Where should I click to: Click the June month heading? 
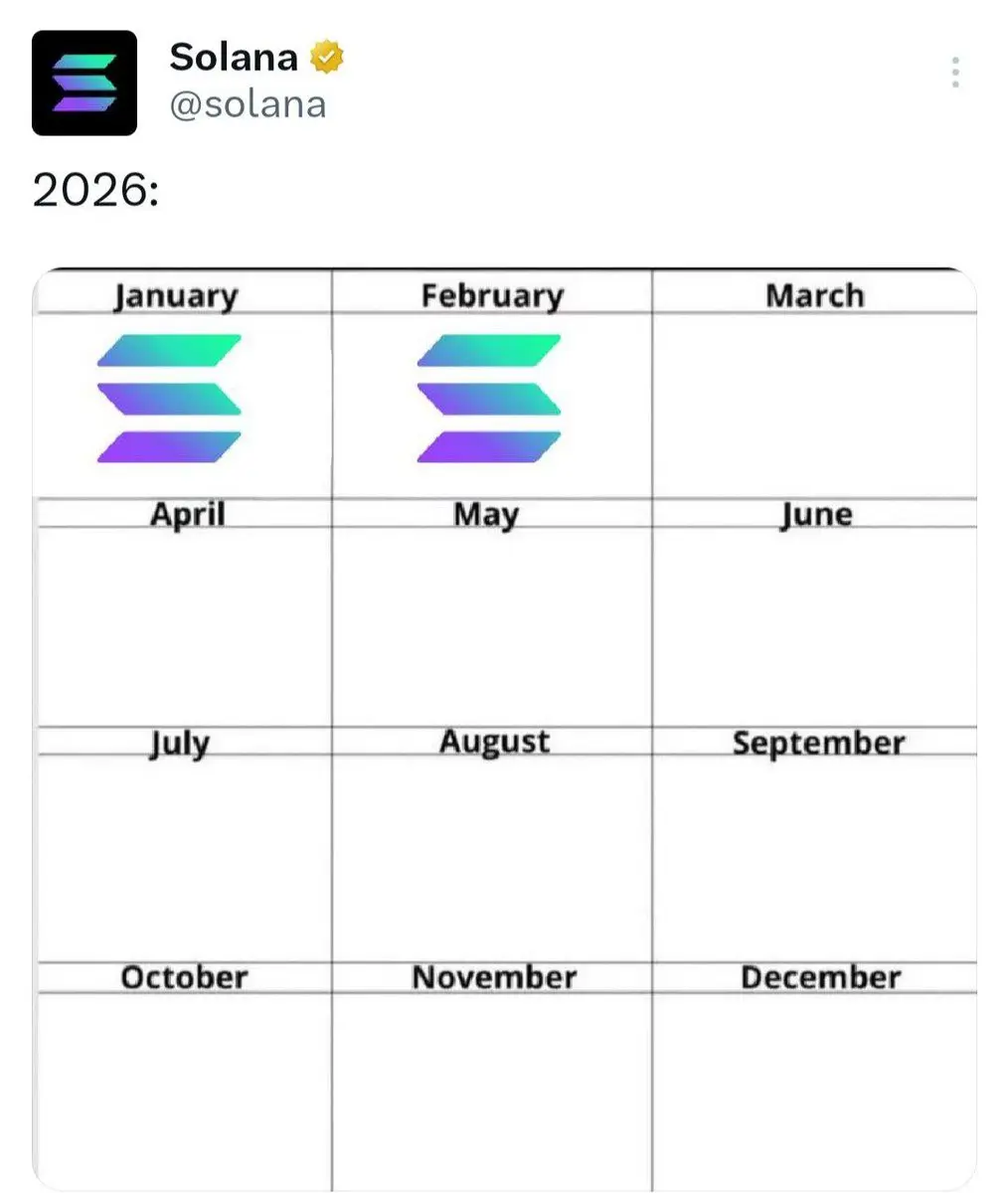[x=816, y=514]
